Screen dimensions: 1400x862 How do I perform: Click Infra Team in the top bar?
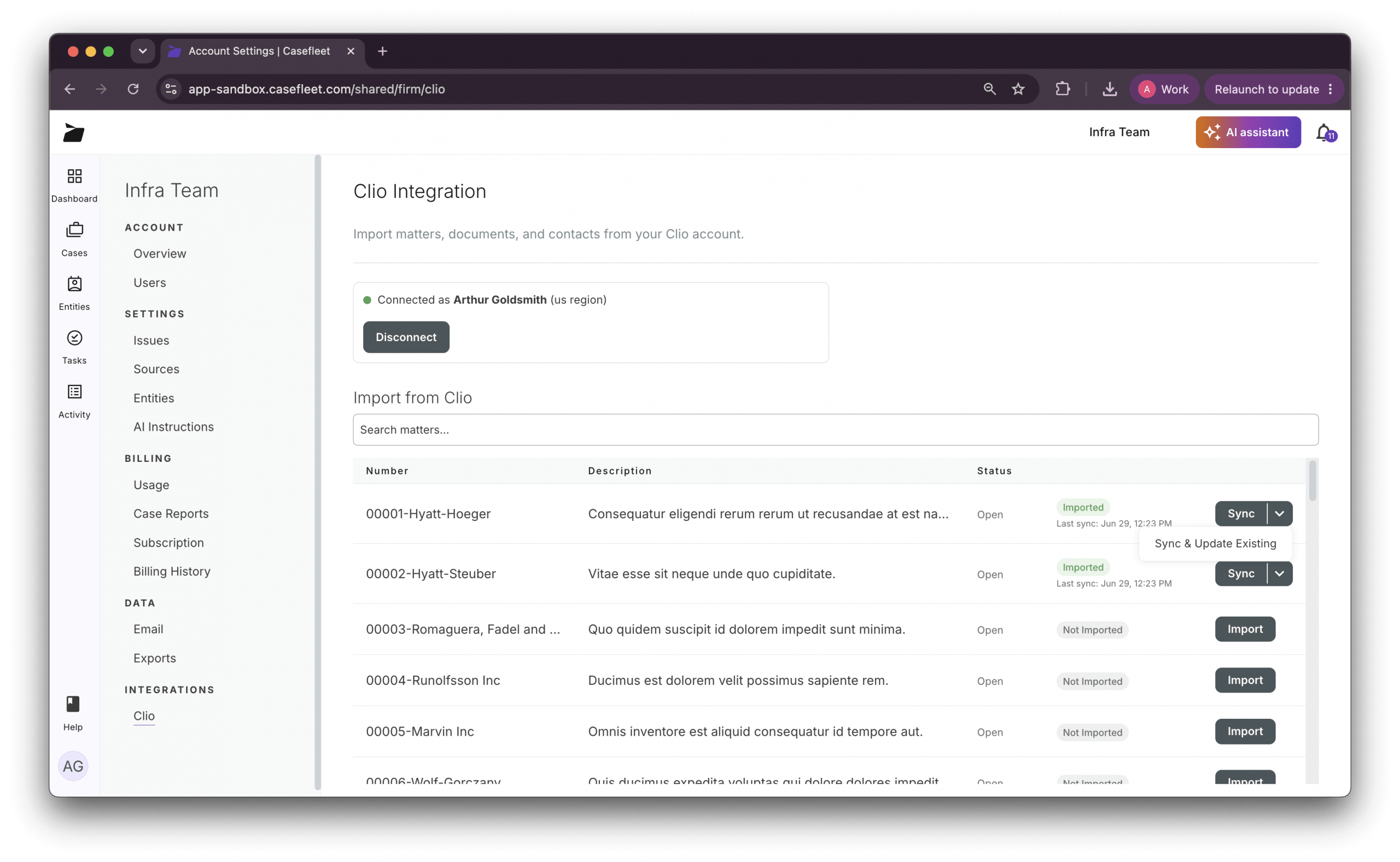(1119, 132)
